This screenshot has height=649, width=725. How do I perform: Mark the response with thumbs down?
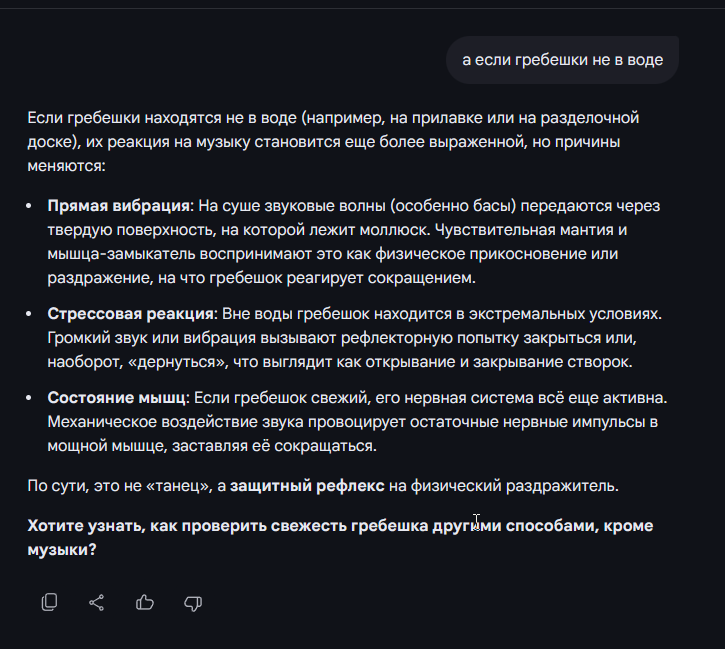(x=193, y=602)
